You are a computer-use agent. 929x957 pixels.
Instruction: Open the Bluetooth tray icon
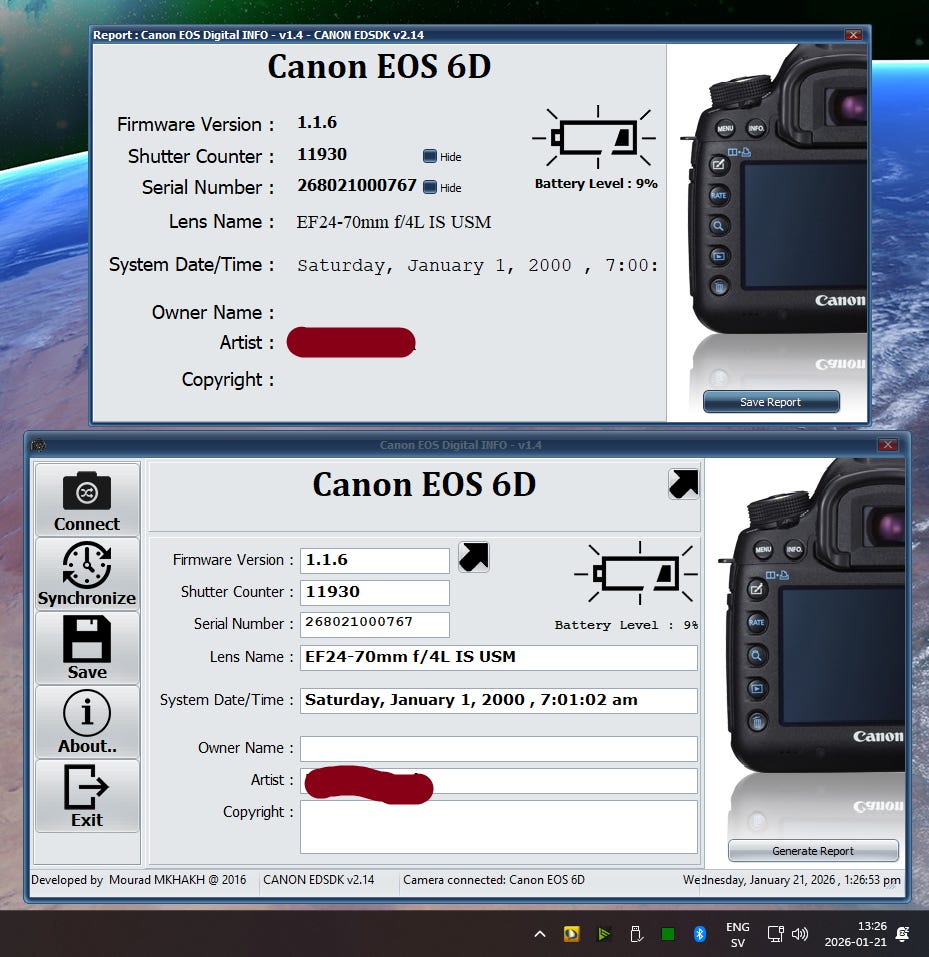coord(699,934)
